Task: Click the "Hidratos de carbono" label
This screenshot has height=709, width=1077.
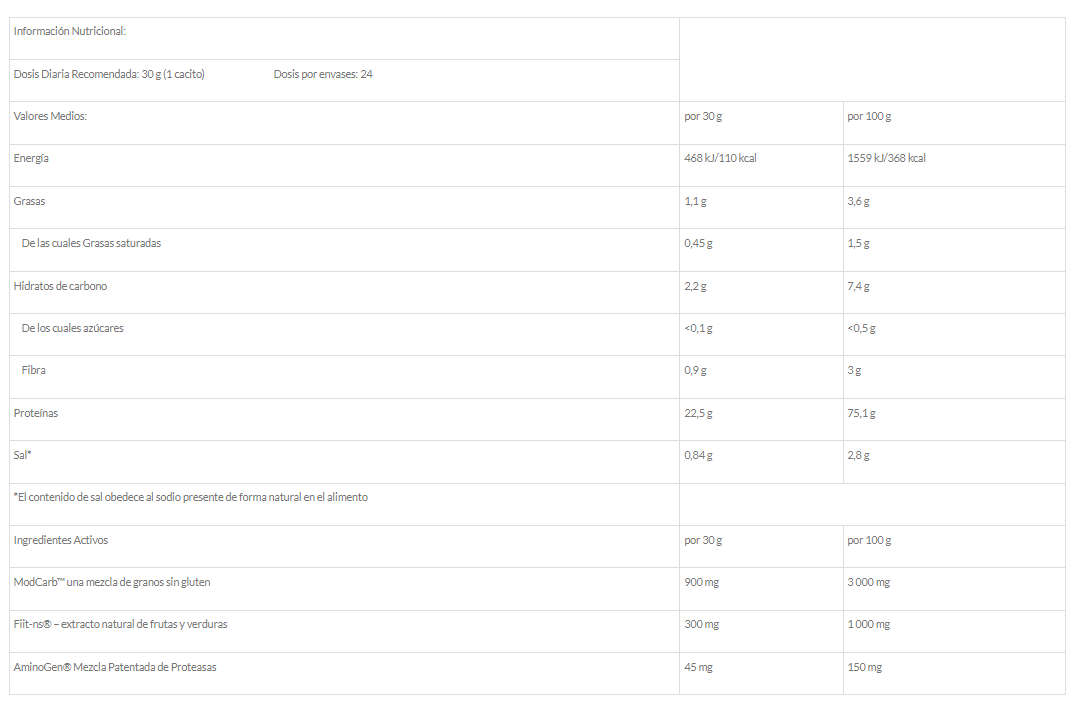Action: tap(60, 286)
